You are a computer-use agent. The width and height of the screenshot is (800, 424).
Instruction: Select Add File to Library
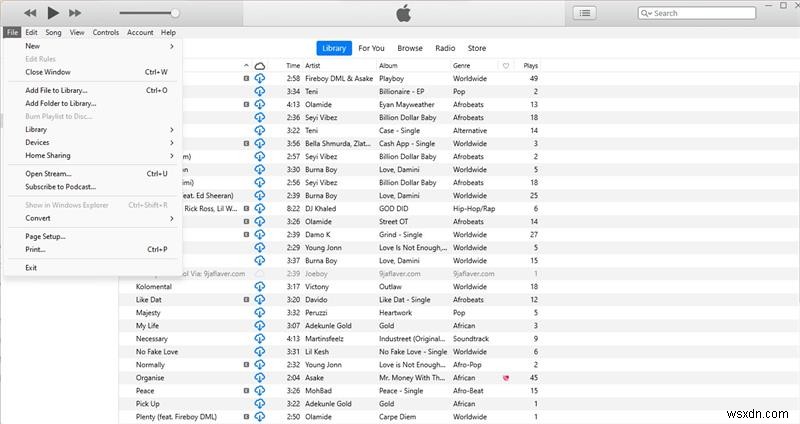pyautogui.click(x=93, y=90)
